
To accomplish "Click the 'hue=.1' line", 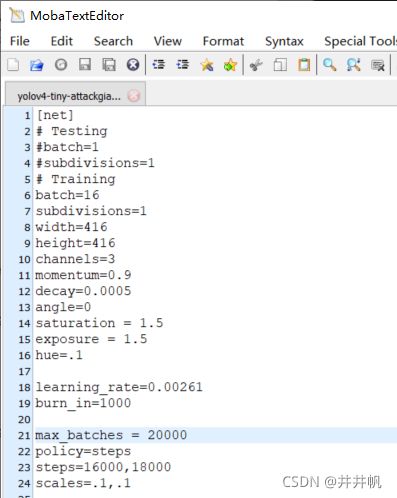I will point(59,355).
